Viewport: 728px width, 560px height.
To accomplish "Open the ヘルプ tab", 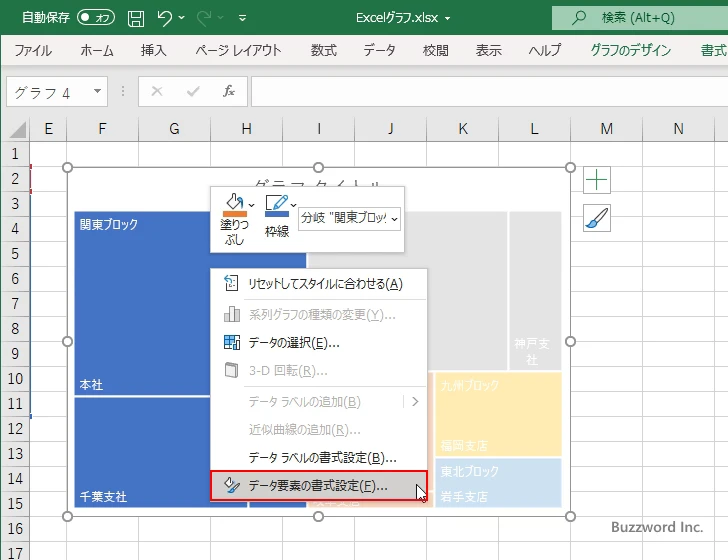I will click(545, 50).
